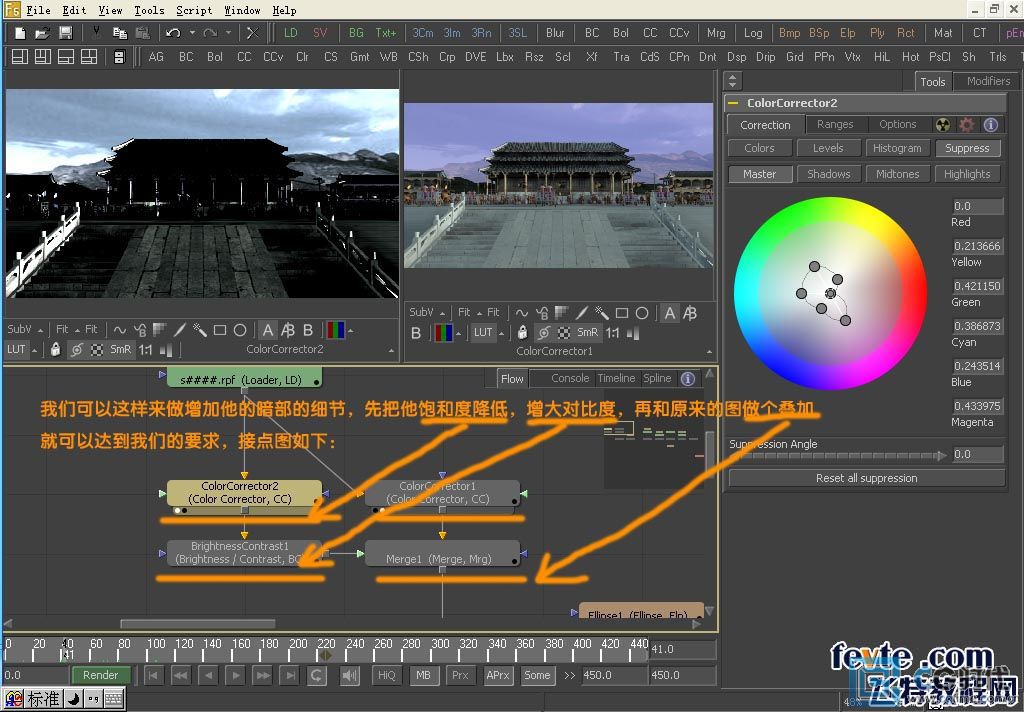Switch to the third view layout icon
Viewport: 1024px width, 712px height.
(x=65, y=57)
